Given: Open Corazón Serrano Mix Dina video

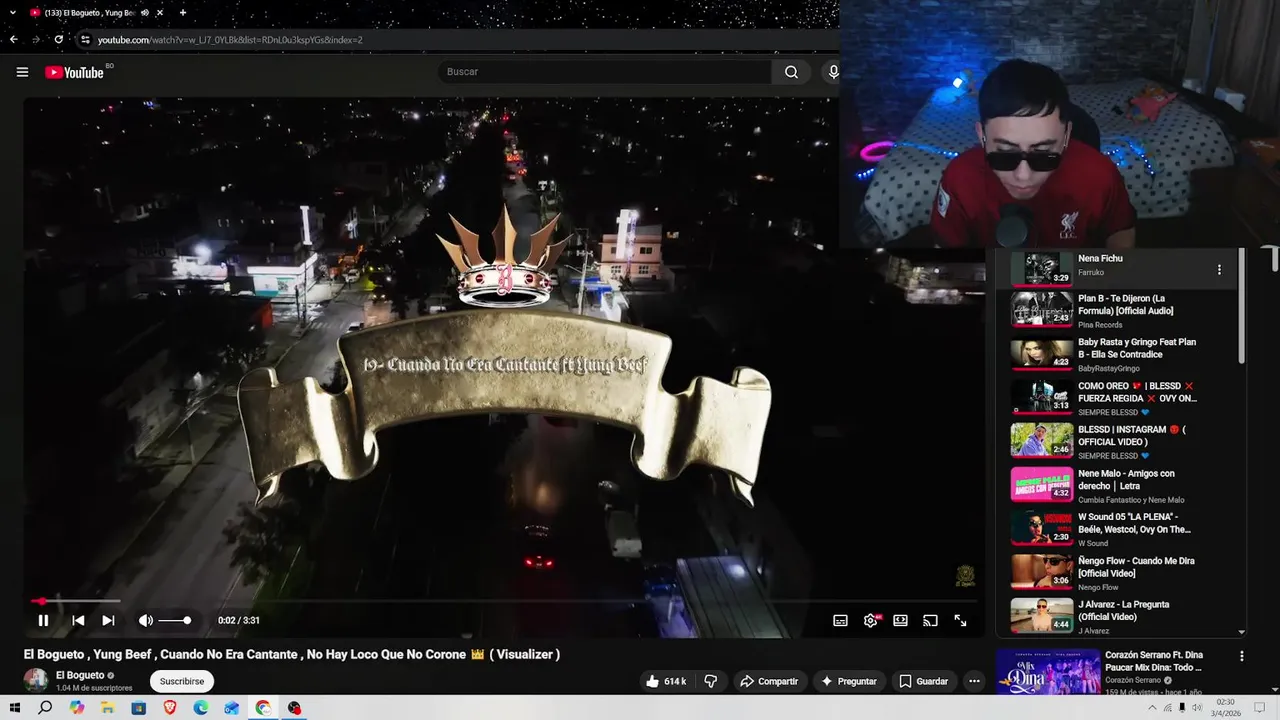Looking at the screenshot, I should [1153, 661].
